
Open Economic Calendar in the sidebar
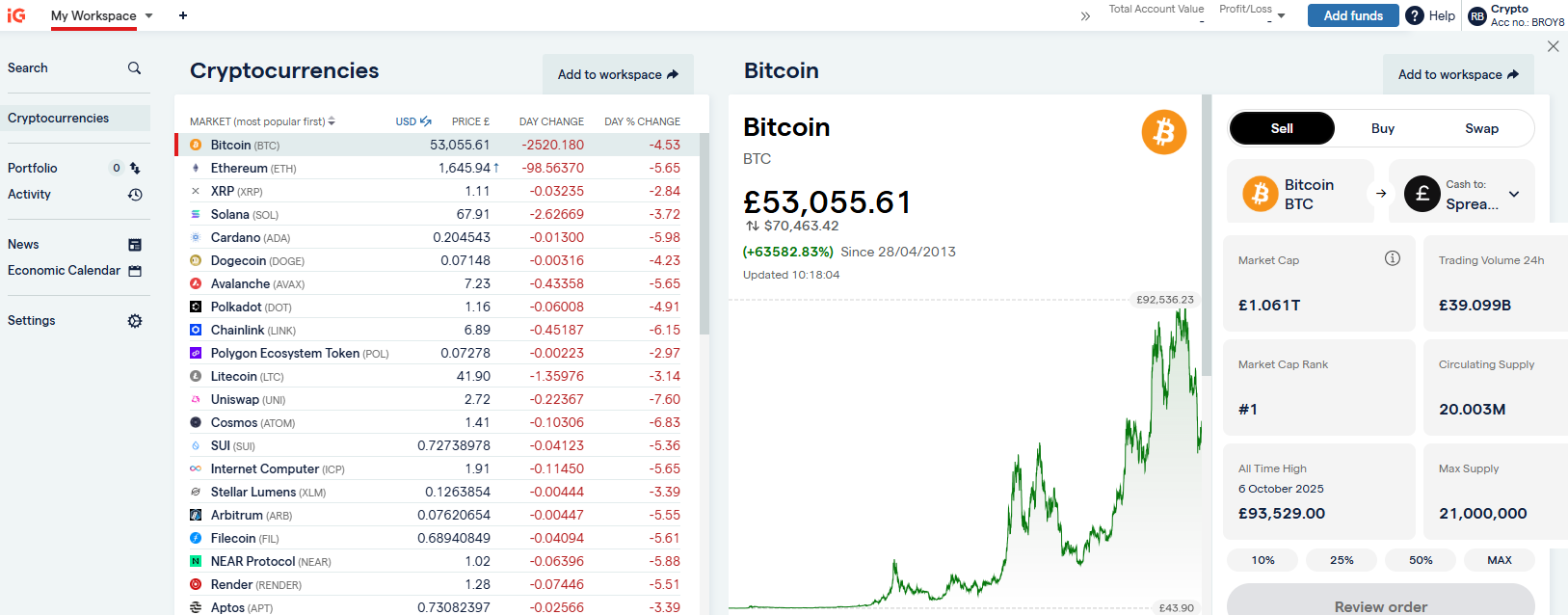point(64,270)
